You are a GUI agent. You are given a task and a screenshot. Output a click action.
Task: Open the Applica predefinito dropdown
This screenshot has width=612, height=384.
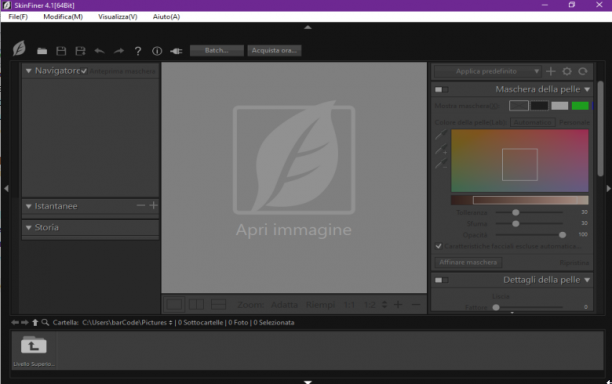tap(488, 71)
